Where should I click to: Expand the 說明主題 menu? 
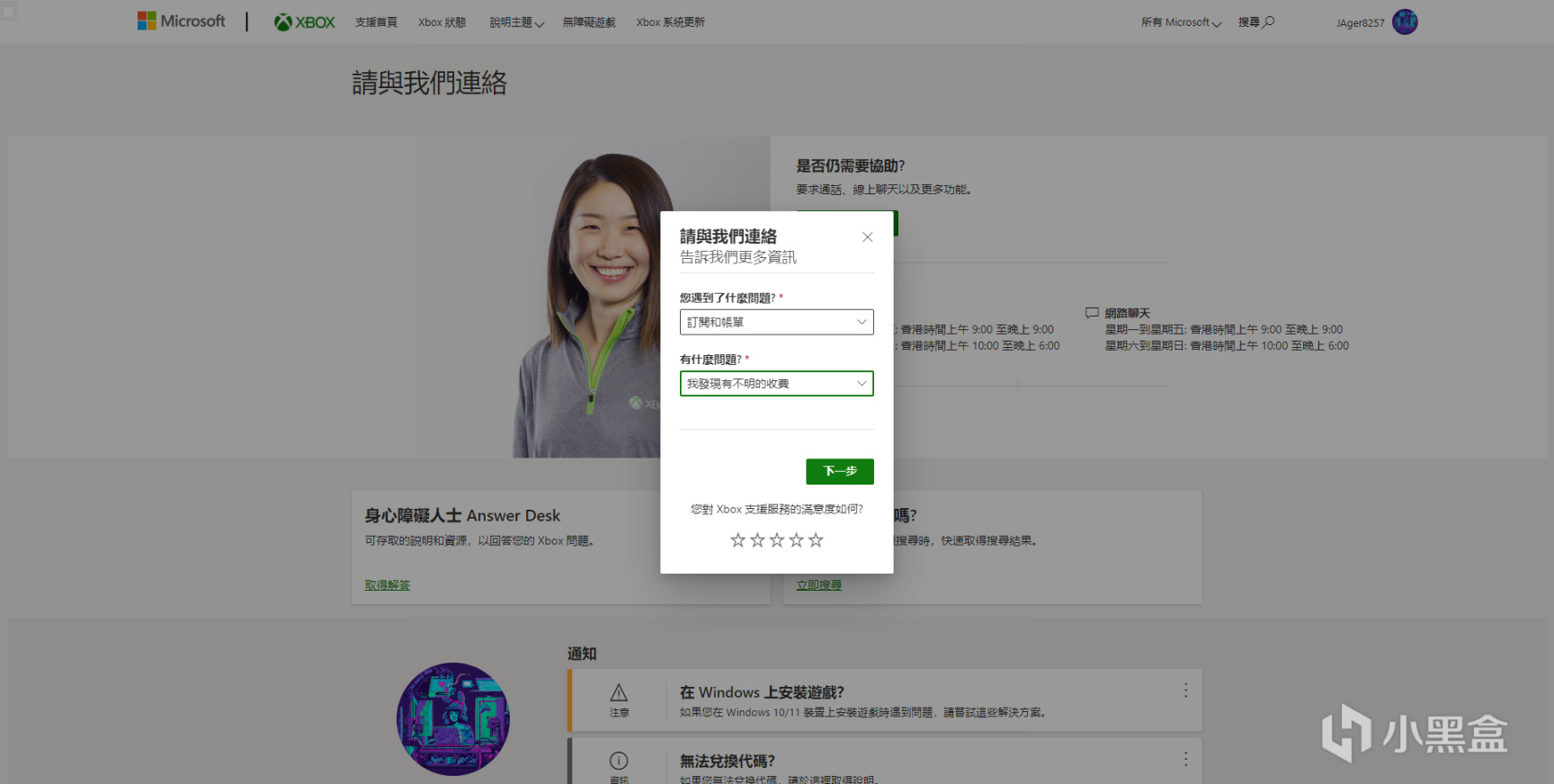[517, 22]
